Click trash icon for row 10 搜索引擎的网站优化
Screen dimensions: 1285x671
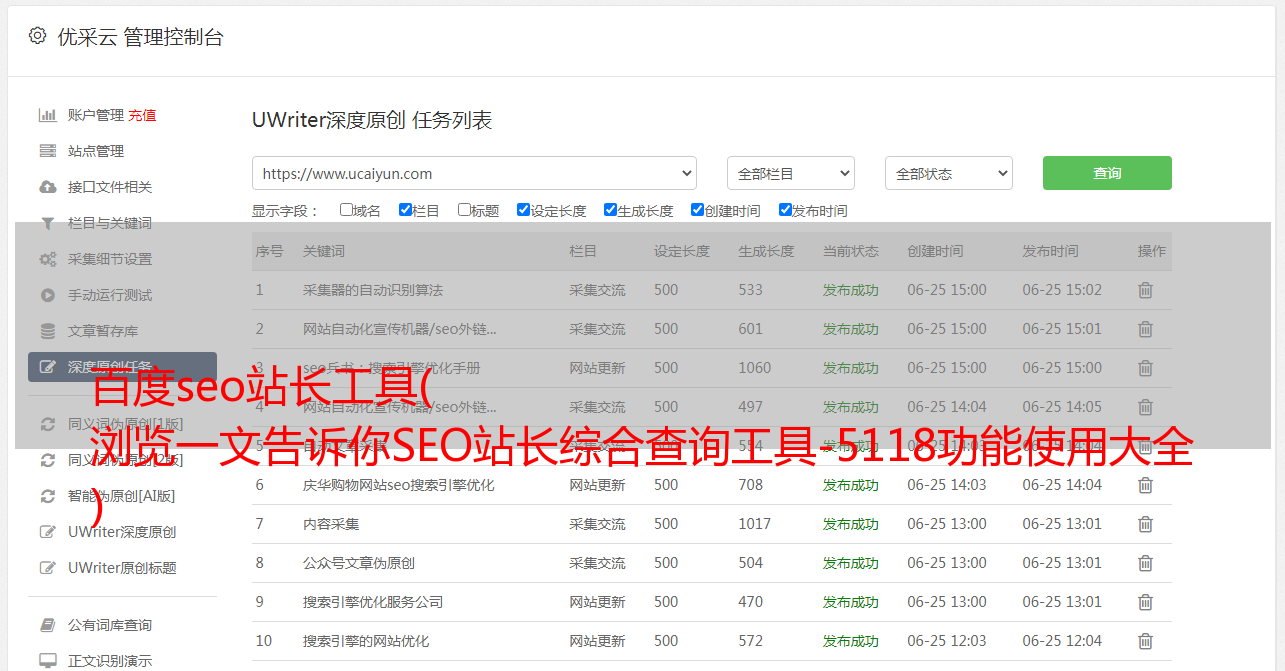1145,641
